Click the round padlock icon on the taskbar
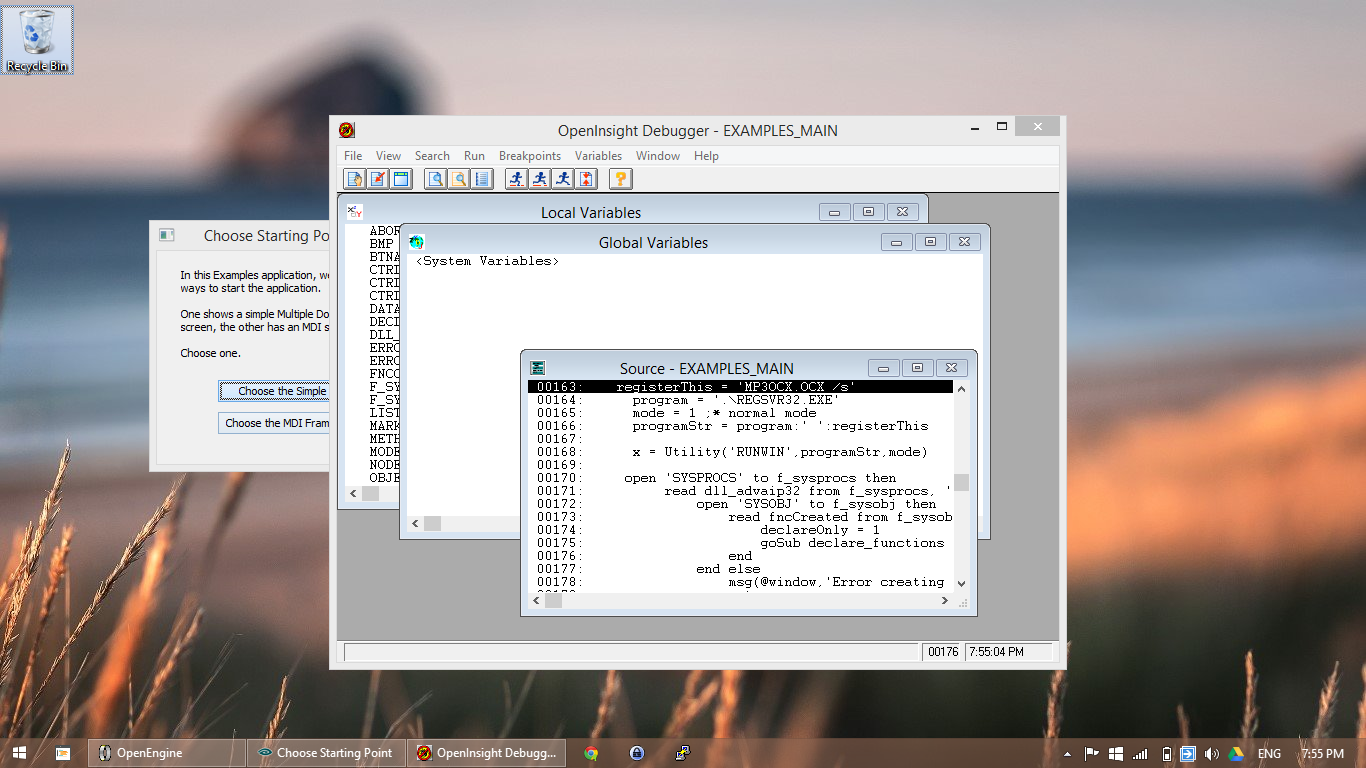Image resolution: width=1366 pixels, height=768 pixels. [x=636, y=753]
